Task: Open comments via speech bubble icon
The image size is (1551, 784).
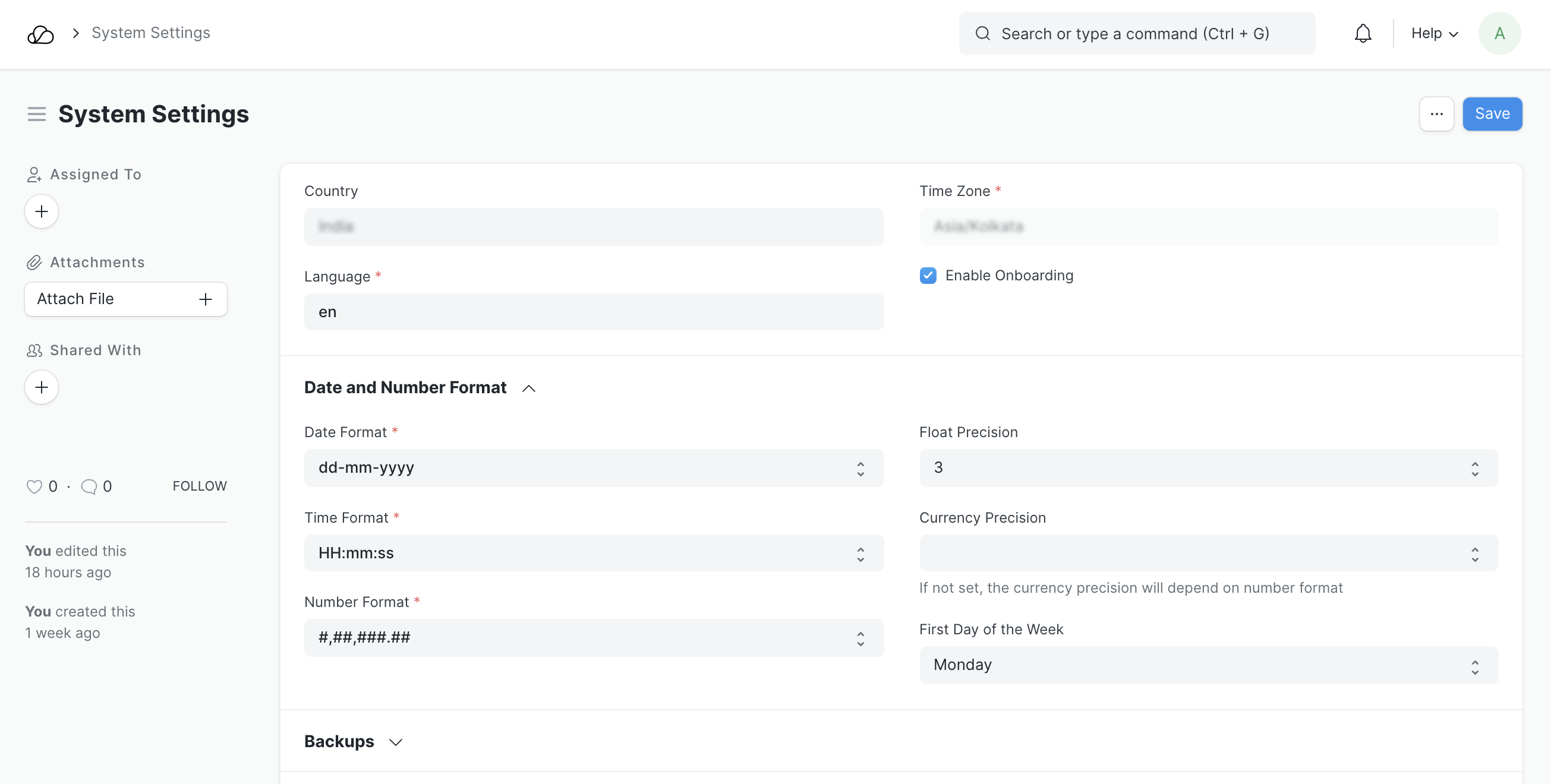Action: tap(89, 486)
